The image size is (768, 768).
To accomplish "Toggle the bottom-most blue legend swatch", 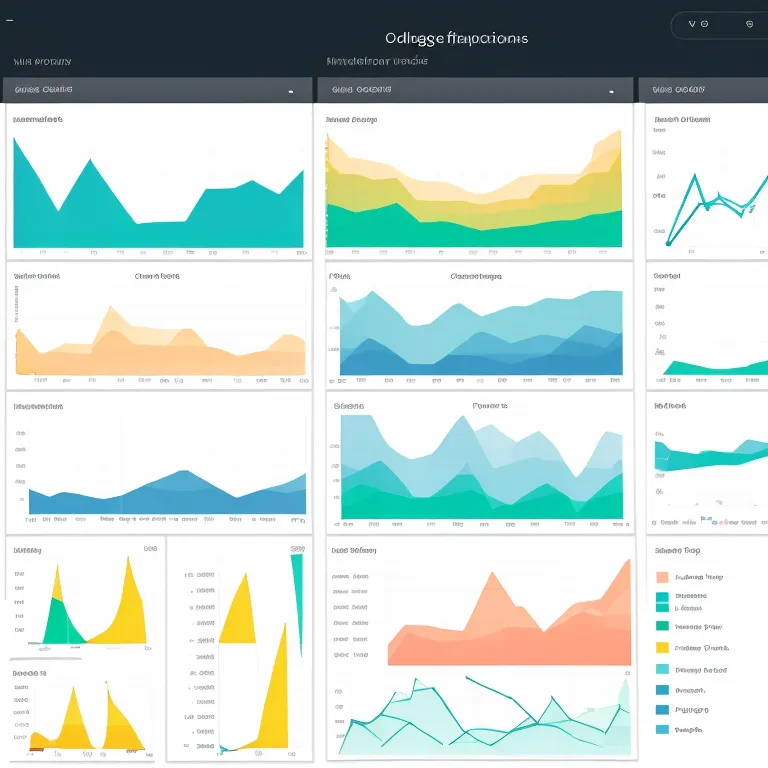I will point(662,729).
